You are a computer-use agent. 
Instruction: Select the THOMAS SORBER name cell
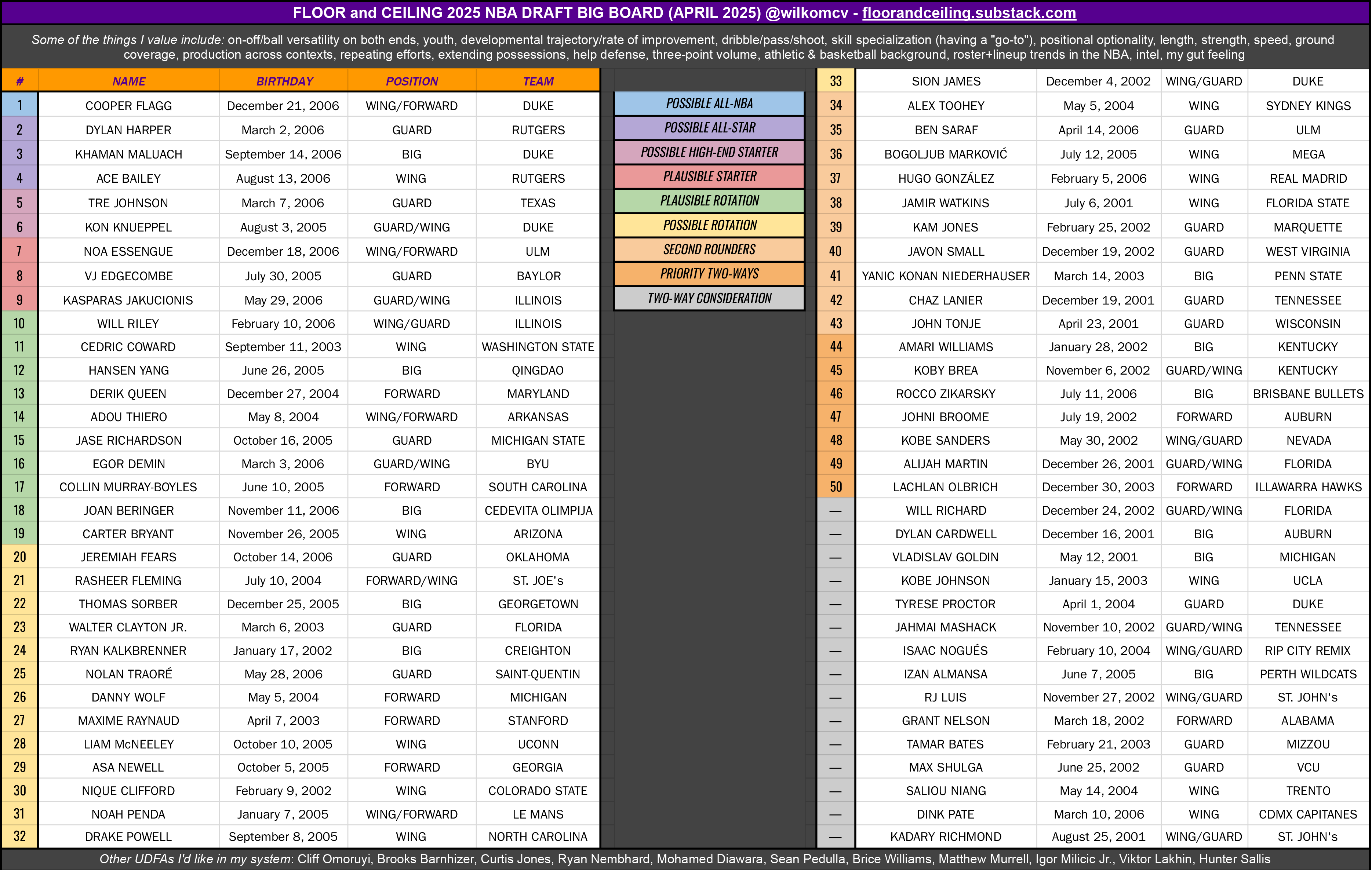(x=129, y=604)
